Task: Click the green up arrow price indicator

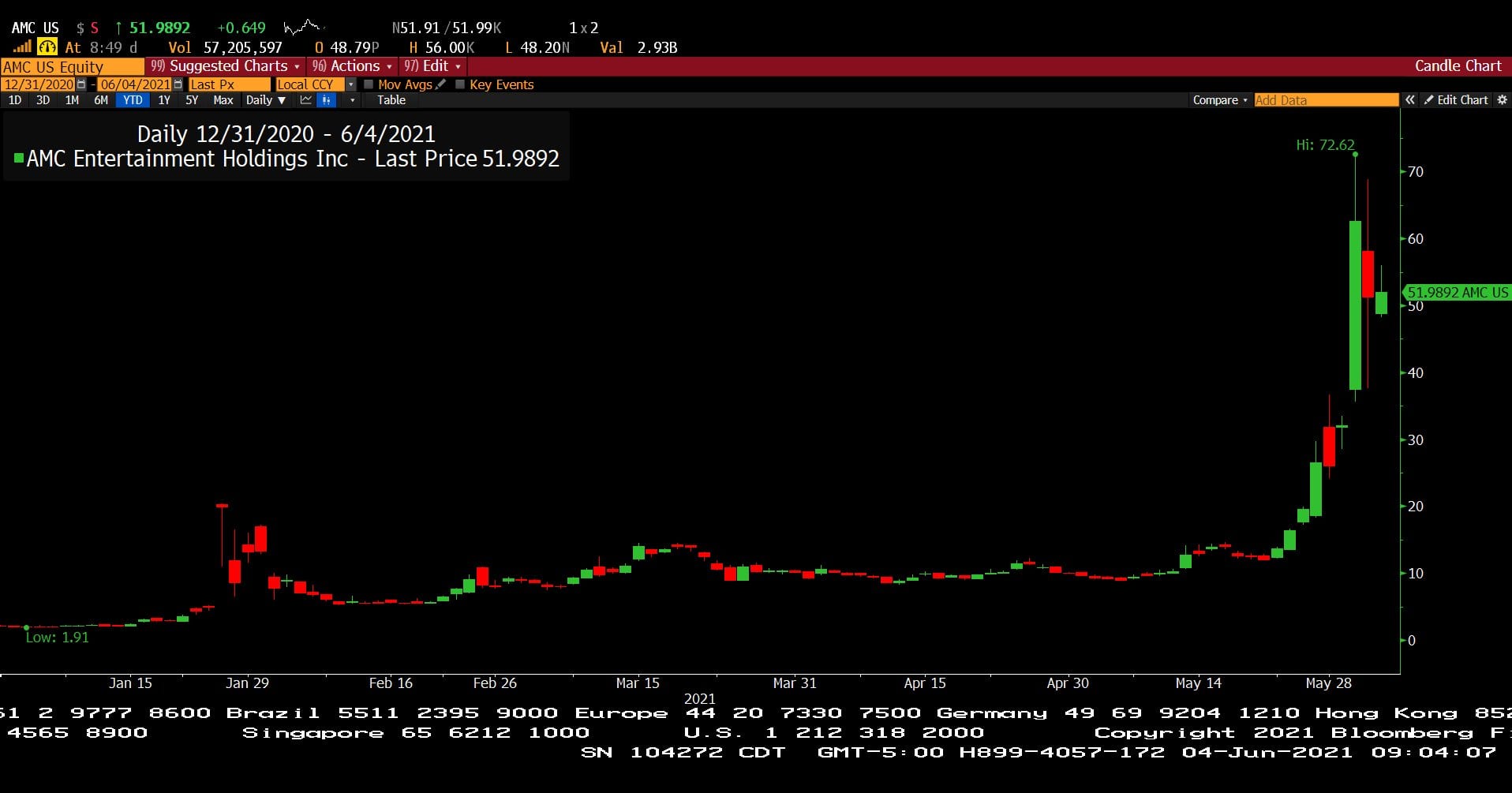Action: click(x=118, y=28)
